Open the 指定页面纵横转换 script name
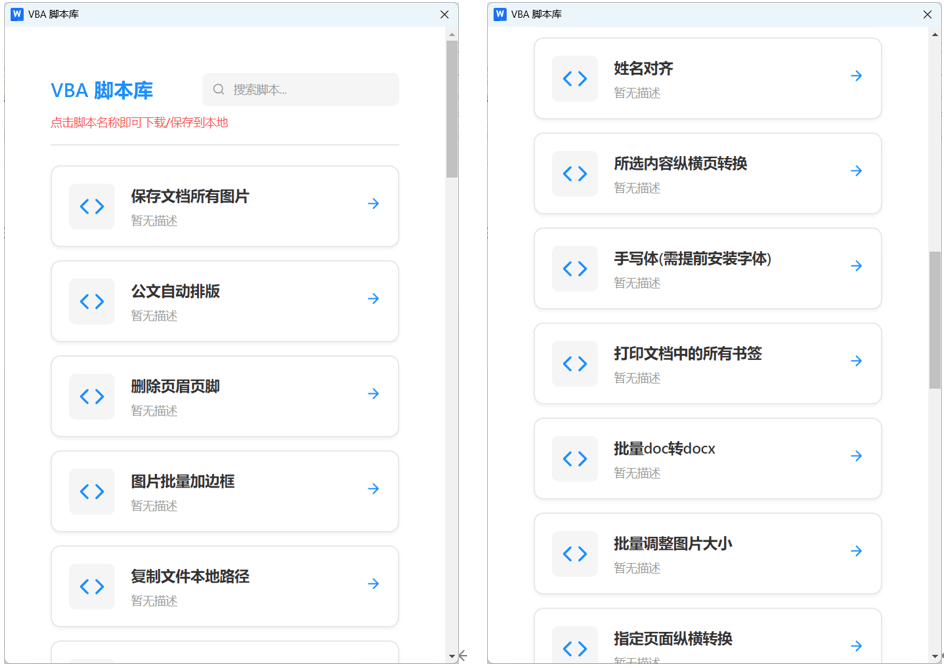Viewport: 944px width, 668px height. 672,638
